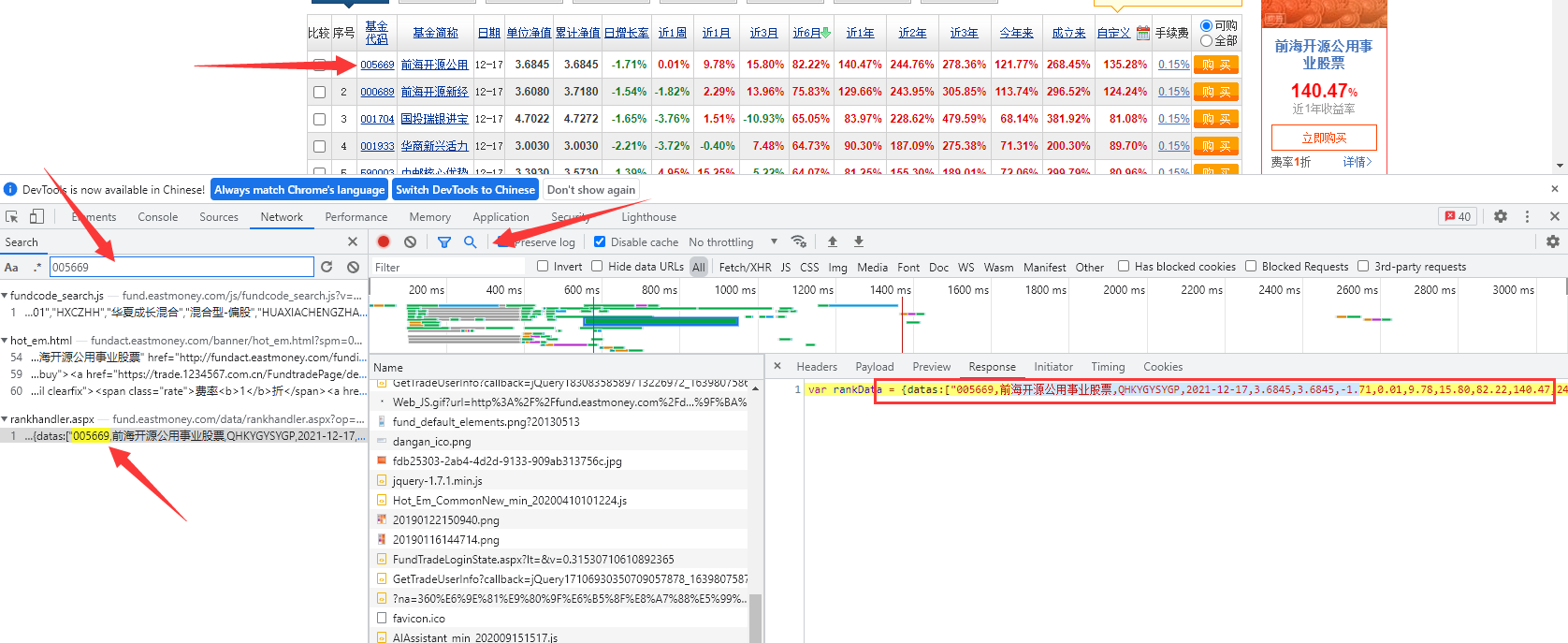Screen dimensions: 1568x643
Task: Open the Preview tab of request
Action: (x=932, y=367)
